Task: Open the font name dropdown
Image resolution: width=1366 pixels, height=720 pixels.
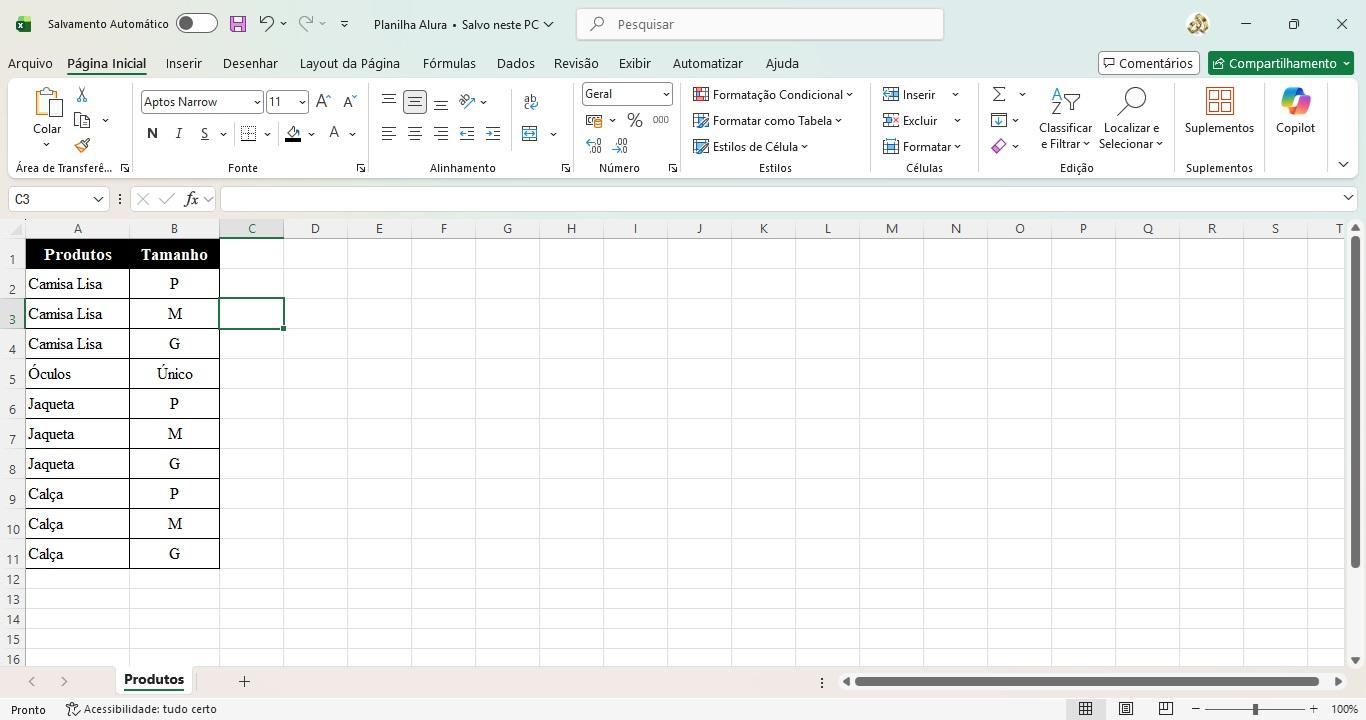Action: coord(257,102)
